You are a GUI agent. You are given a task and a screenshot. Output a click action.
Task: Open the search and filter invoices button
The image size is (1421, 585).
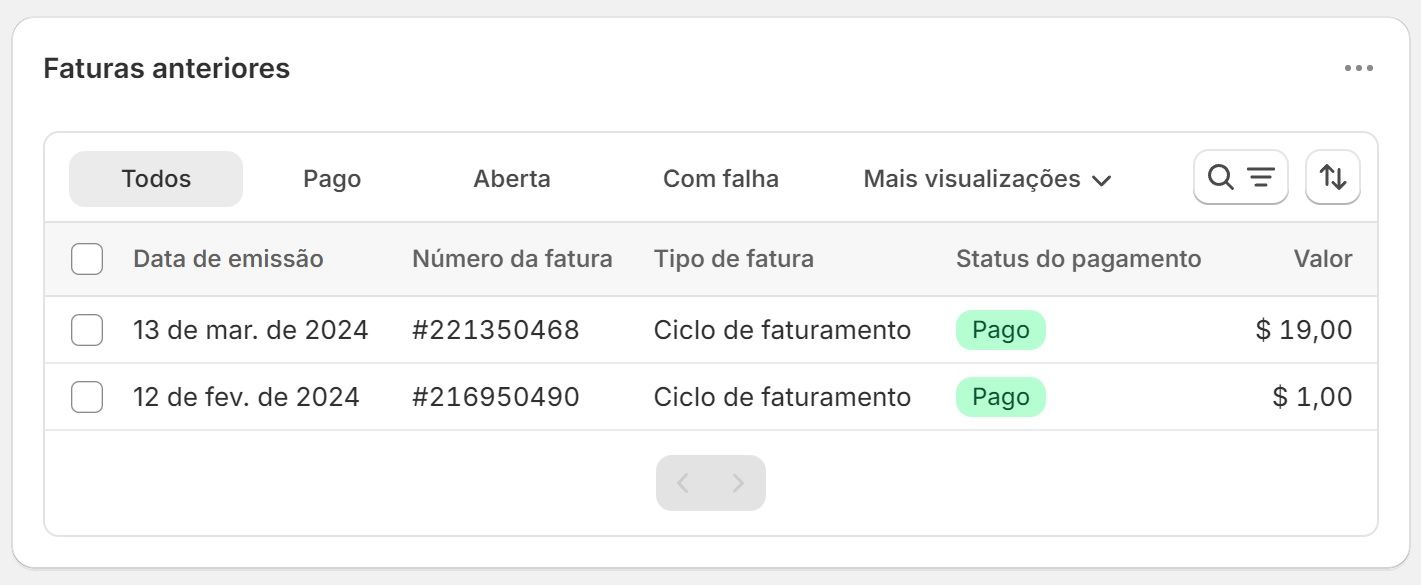1240,178
